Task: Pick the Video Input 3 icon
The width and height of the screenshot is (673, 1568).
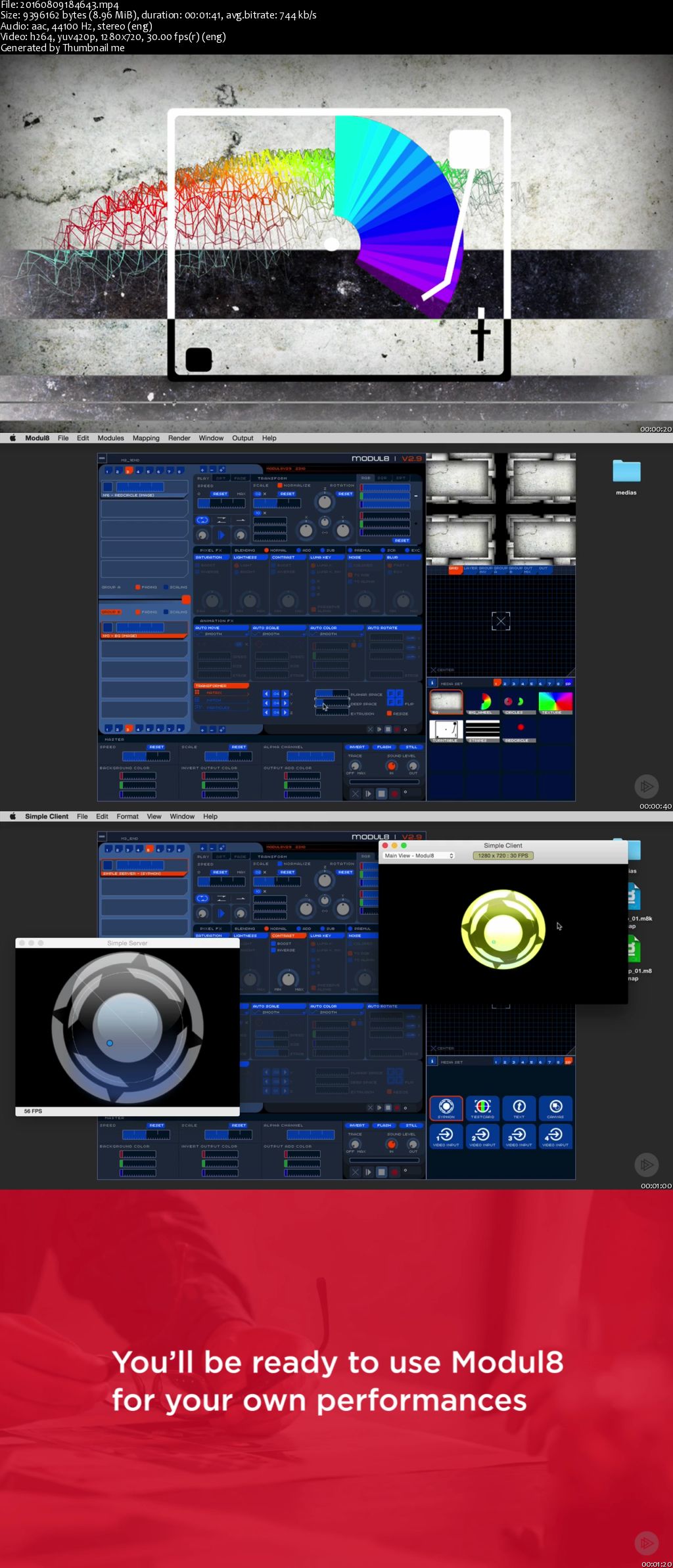Action: tap(519, 1136)
